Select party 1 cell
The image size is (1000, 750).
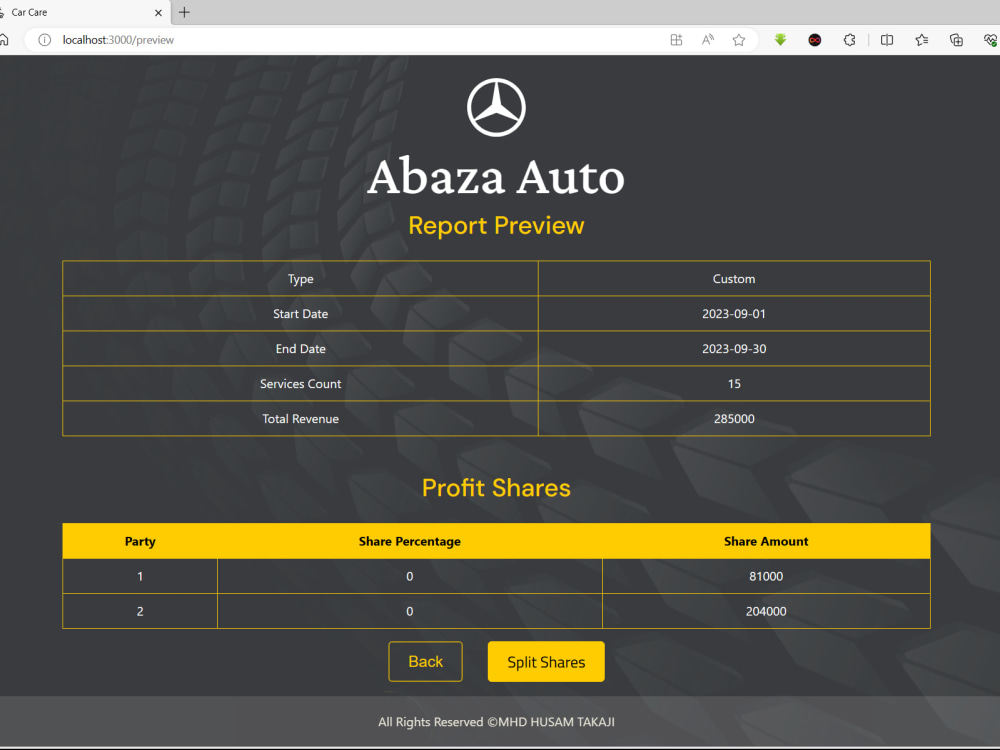140,577
